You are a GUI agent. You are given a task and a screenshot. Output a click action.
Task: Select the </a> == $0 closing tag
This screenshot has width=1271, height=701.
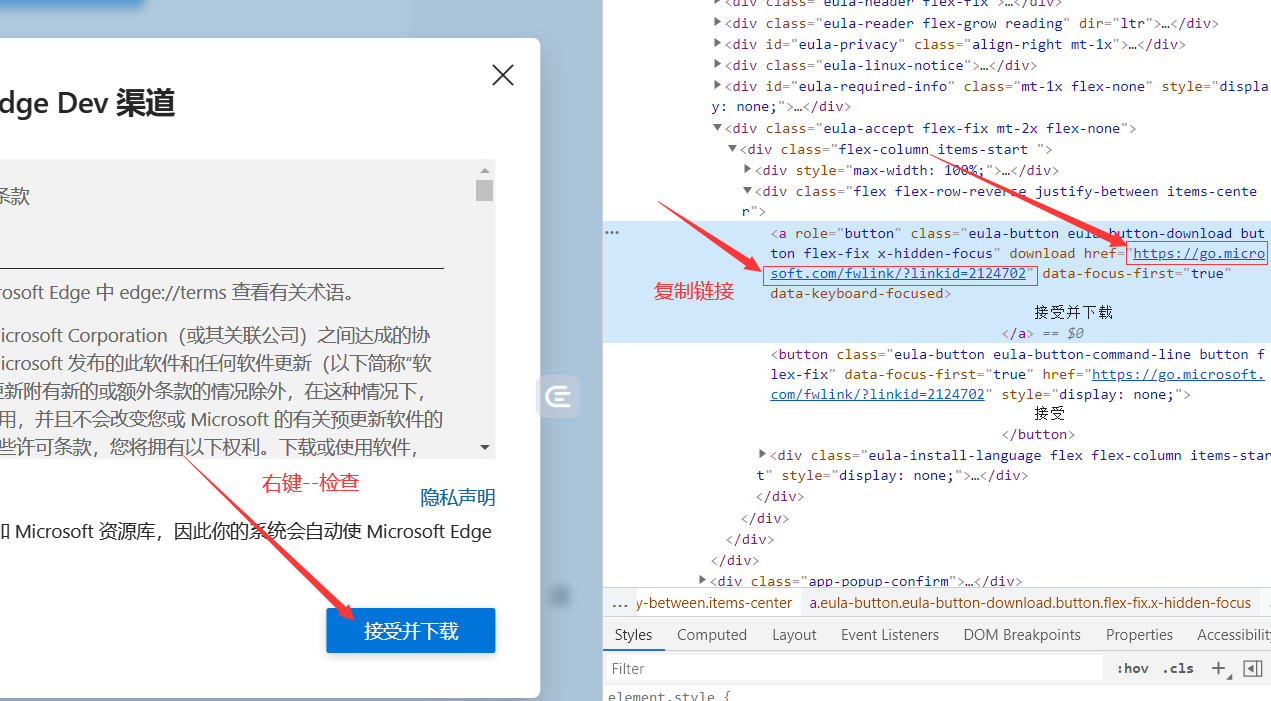(x=1043, y=333)
